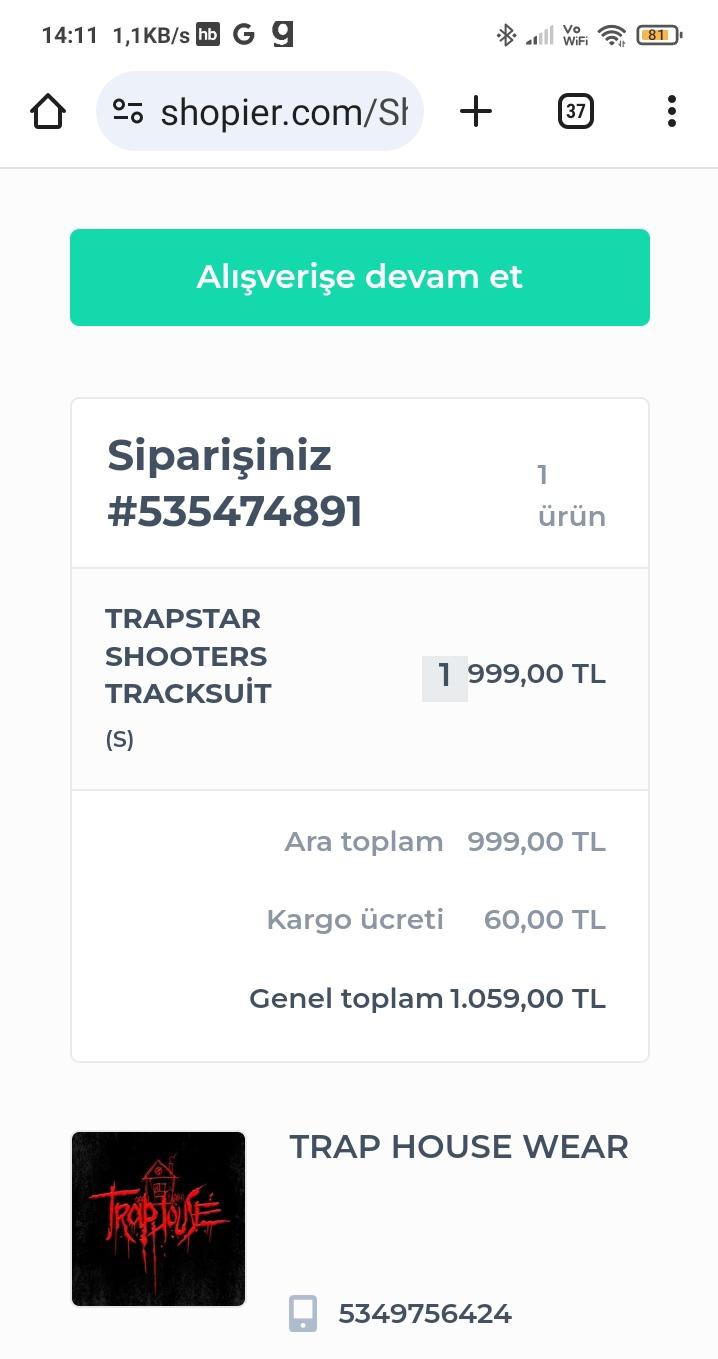Image resolution: width=718 pixels, height=1359 pixels.
Task: Open a new tab with the plus icon
Action: (x=476, y=111)
